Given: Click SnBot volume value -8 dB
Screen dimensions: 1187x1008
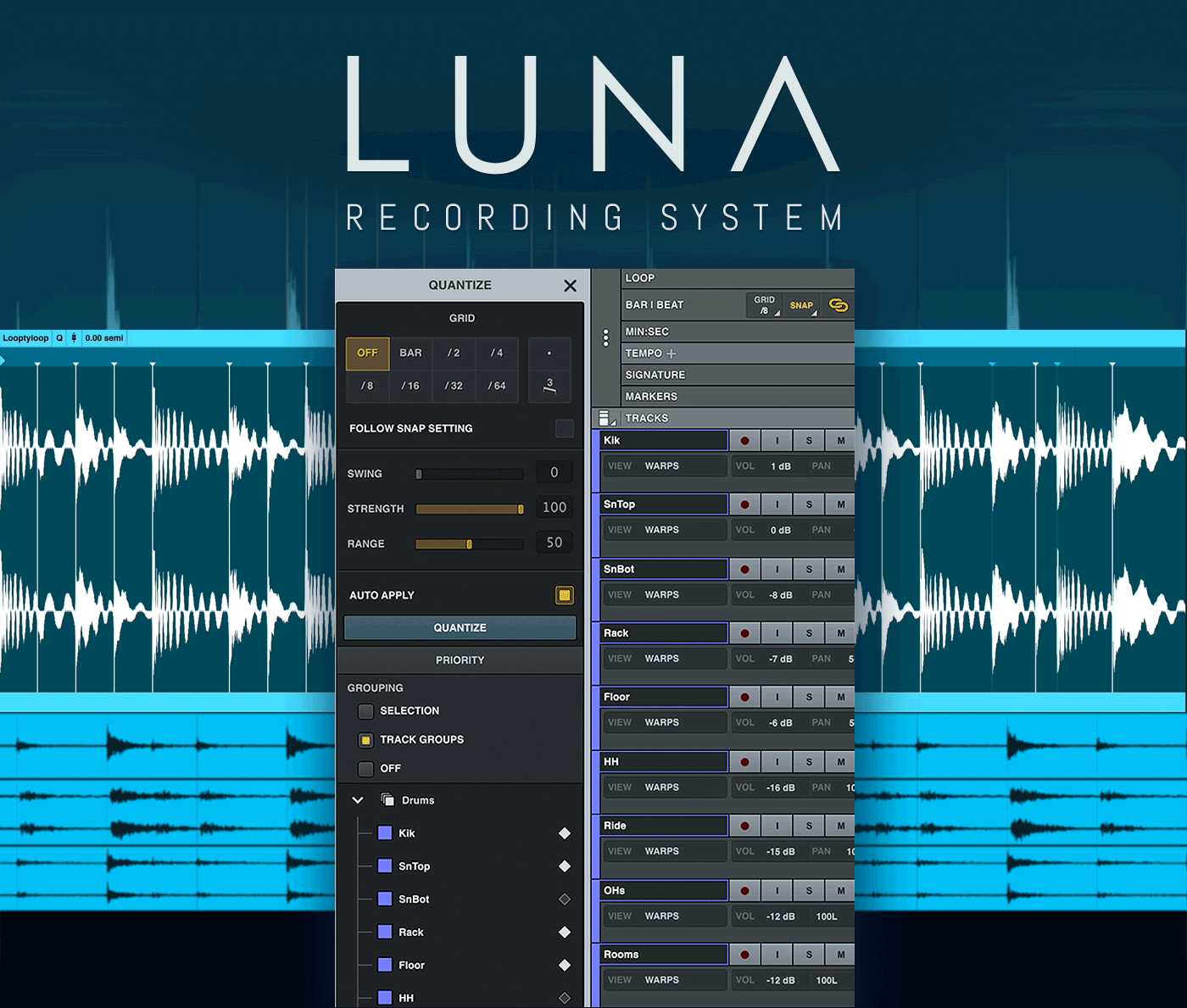Looking at the screenshot, I should click(781, 595).
